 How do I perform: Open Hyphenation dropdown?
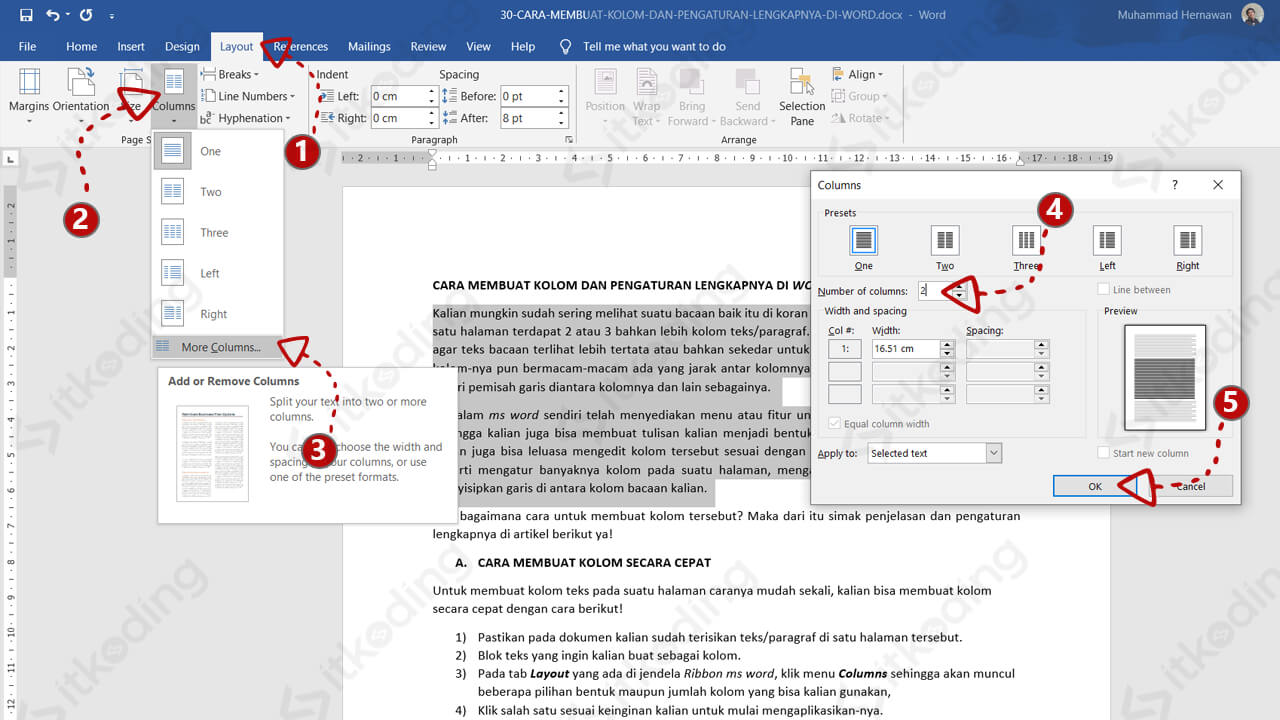coord(245,118)
